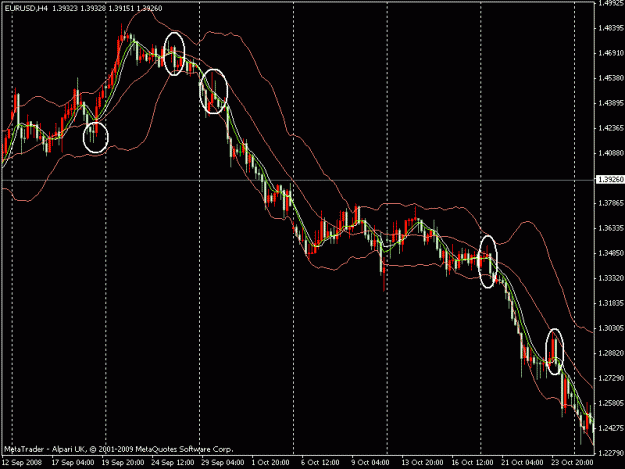
Task: Click the 13 Oct 20:00 time label
Action: point(423,463)
